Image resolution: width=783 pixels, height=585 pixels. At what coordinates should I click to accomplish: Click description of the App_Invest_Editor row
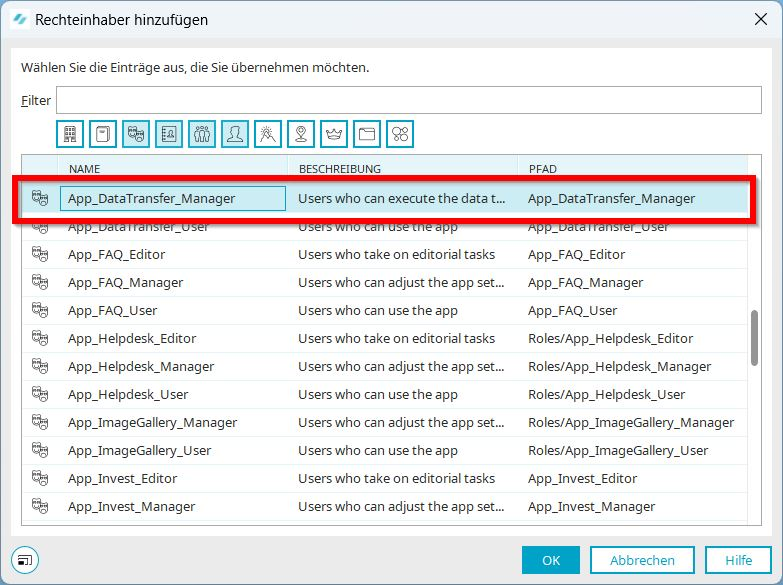pyautogui.click(x=396, y=478)
